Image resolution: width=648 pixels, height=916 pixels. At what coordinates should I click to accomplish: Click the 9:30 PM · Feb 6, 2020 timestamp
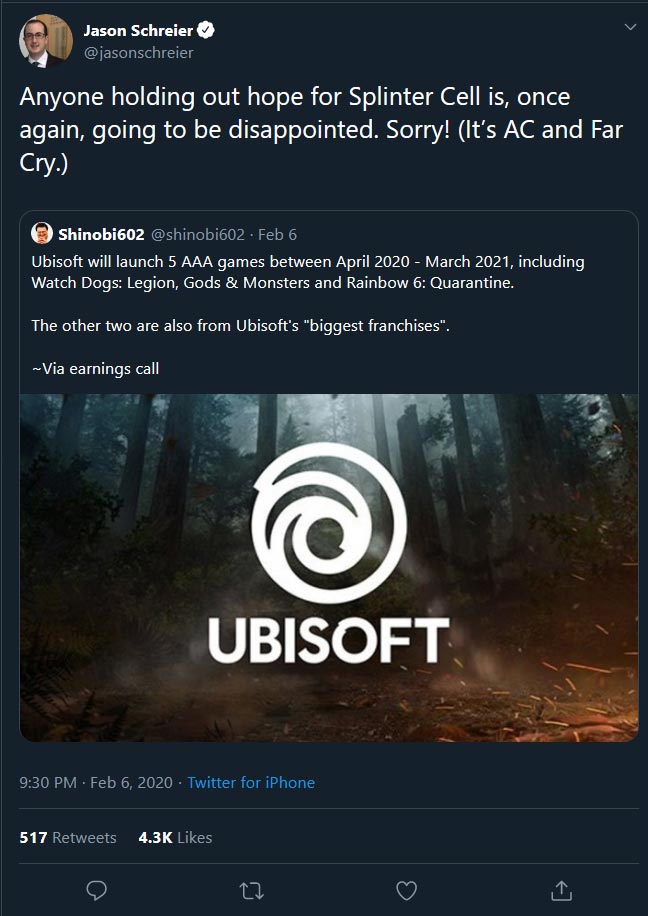tap(96, 782)
